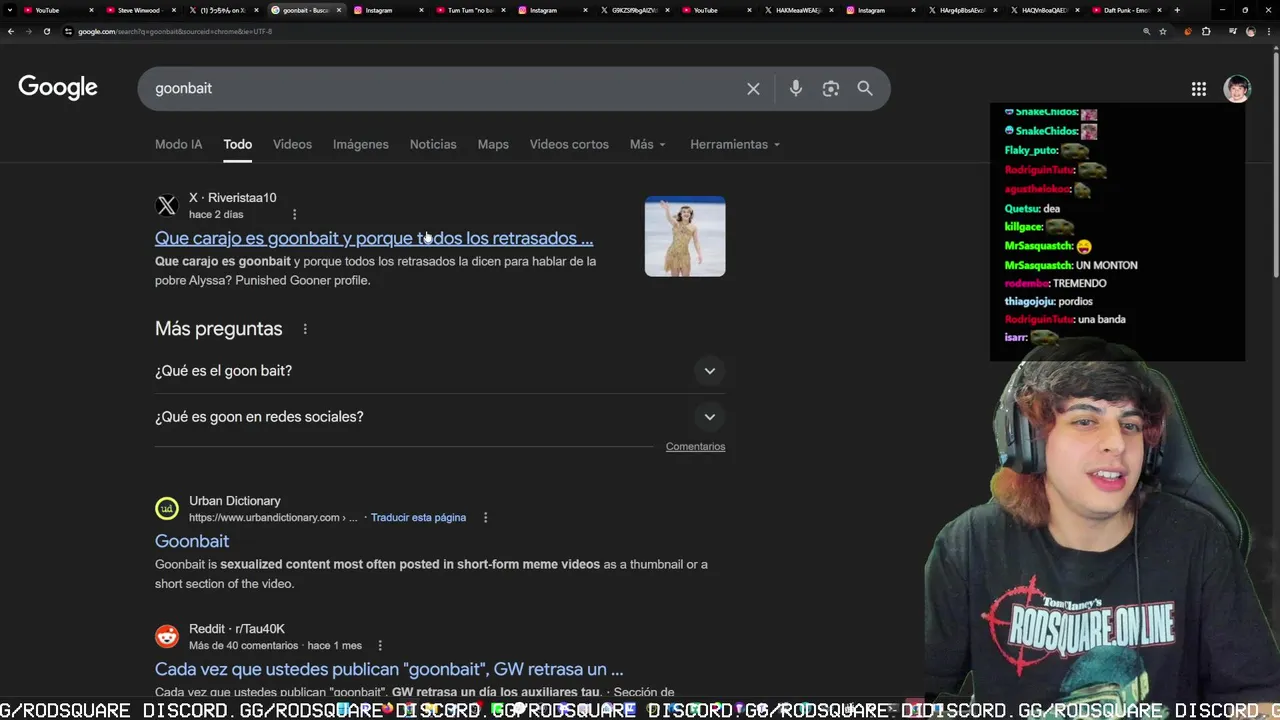Viewport: 1280px width, 720px height.
Task: Switch to the G9KZSf9bgAIZV X tab
Action: [634, 10]
